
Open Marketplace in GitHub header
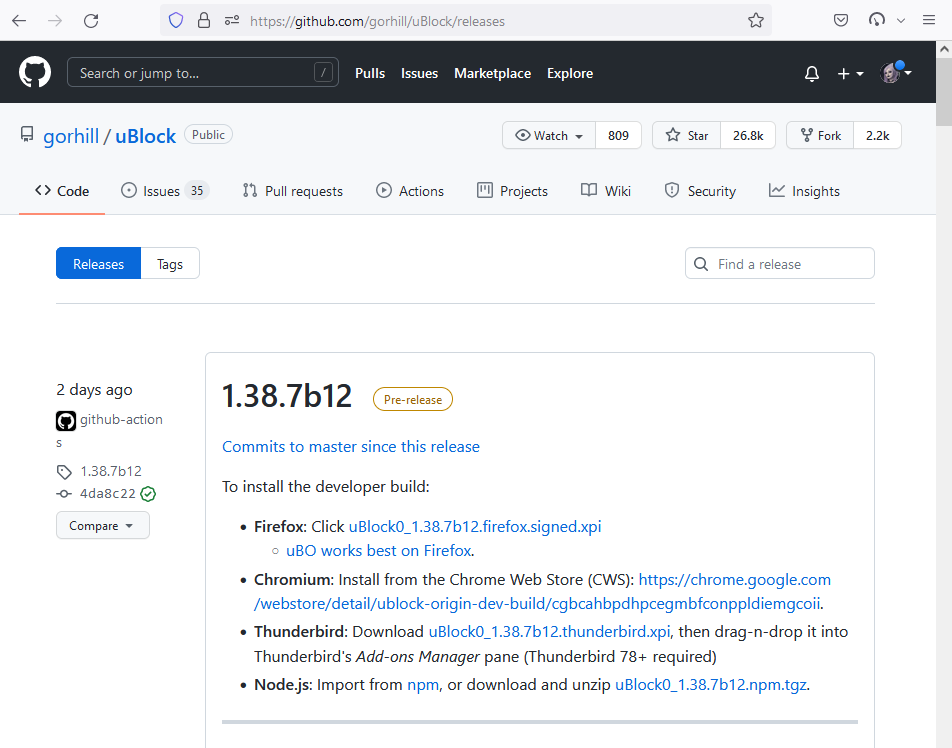tap(492, 73)
